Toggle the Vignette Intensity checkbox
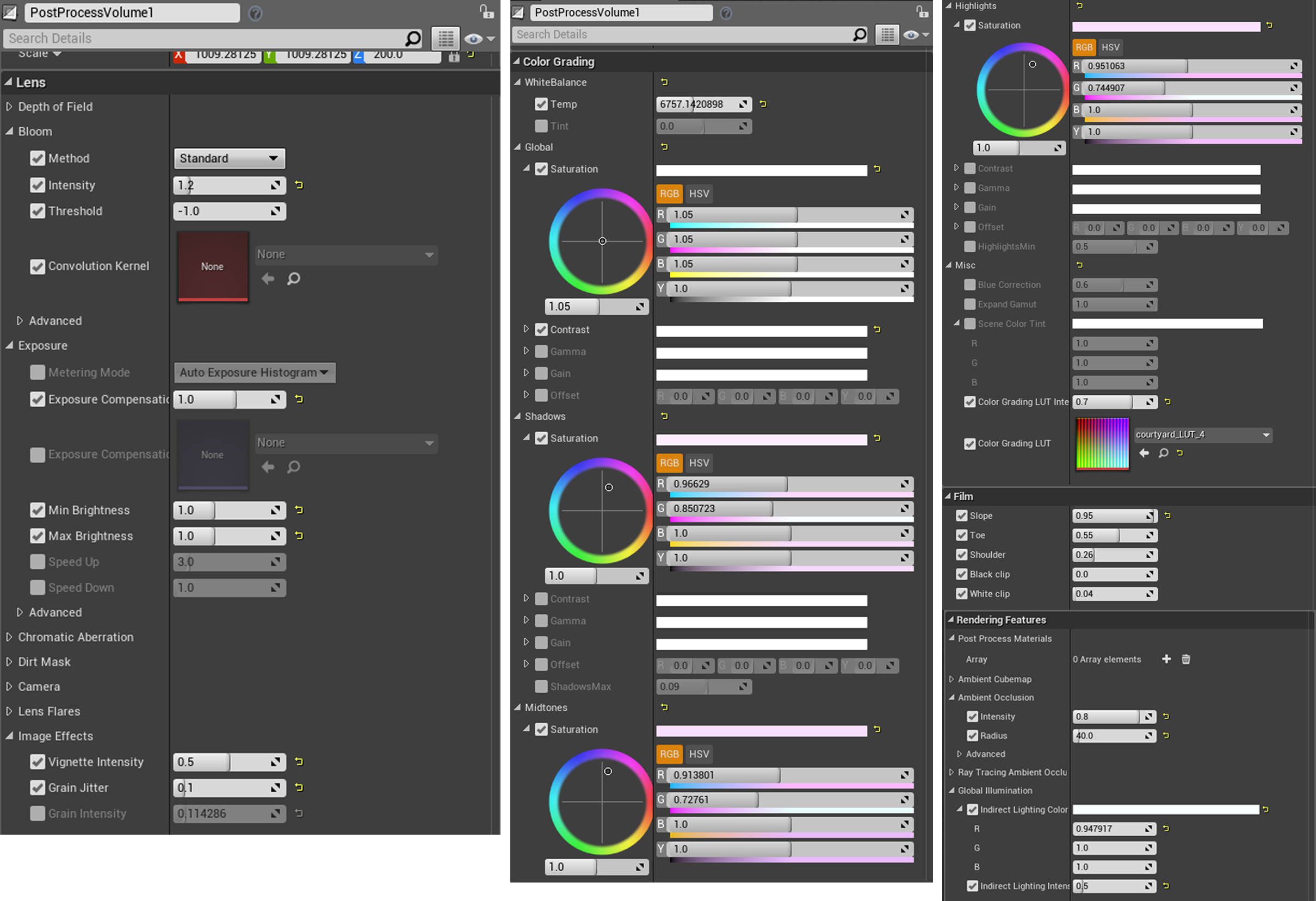Screen dimensions: 1316x901 coord(38,762)
